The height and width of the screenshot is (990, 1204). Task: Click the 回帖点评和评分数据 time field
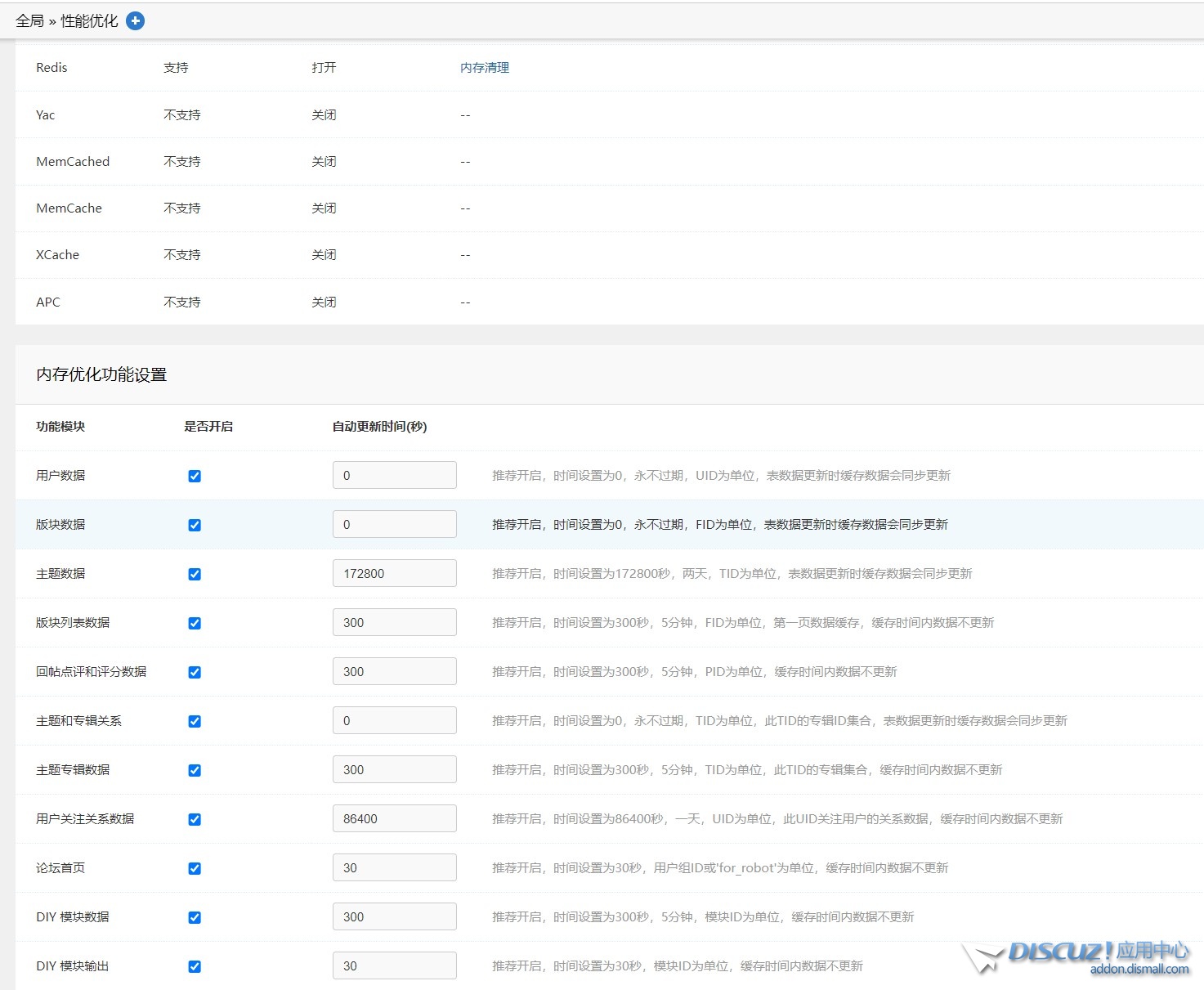click(395, 671)
